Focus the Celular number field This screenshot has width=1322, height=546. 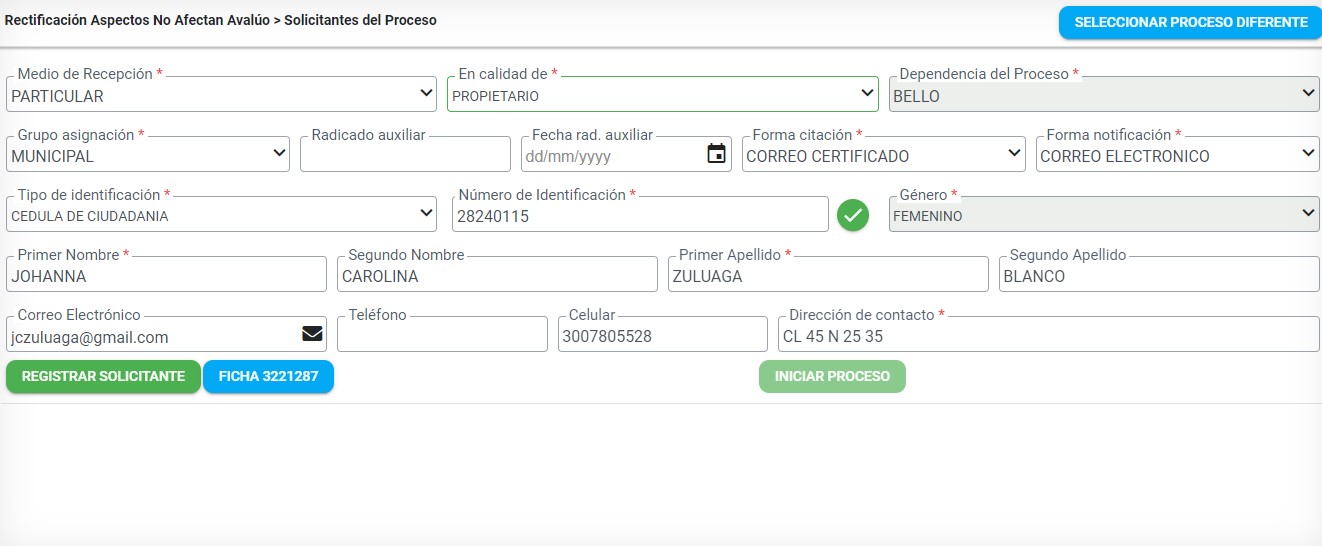(663, 334)
